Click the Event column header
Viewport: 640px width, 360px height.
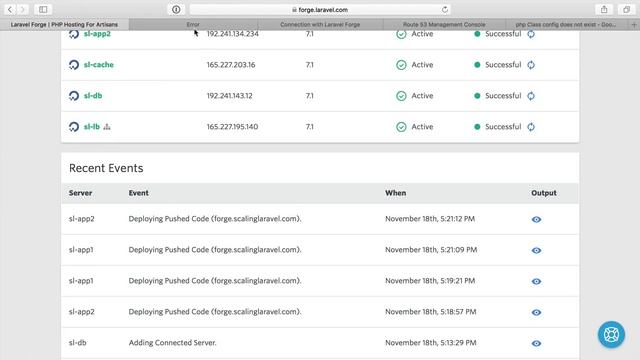[x=138, y=193]
